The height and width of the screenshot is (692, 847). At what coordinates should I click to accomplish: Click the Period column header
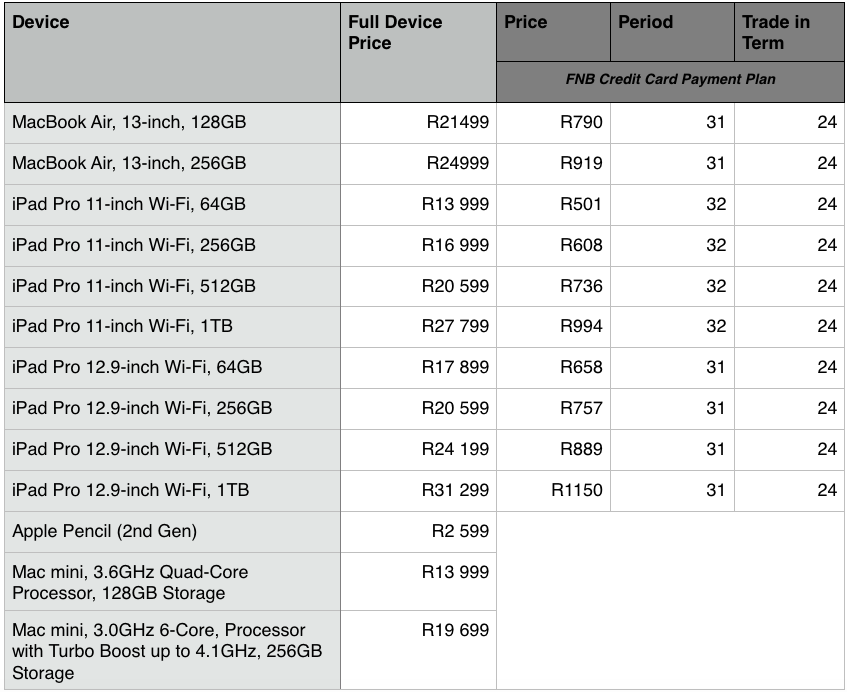(x=645, y=22)
